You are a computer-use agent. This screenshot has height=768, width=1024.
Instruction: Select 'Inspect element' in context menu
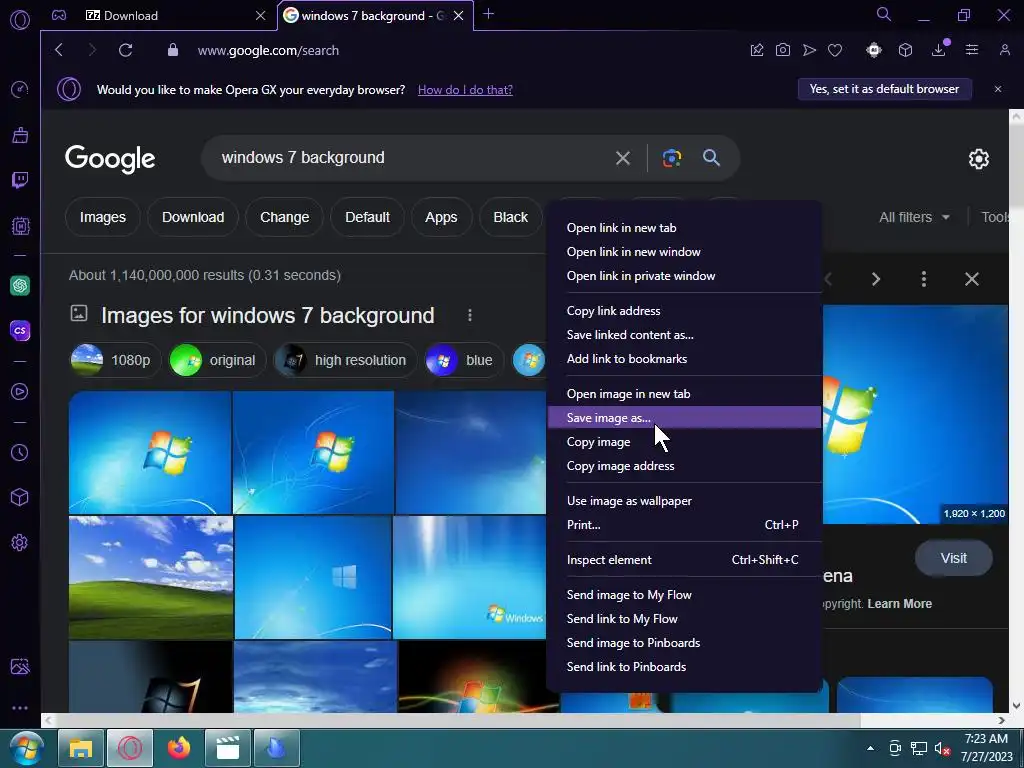click(x=684, y=560)
